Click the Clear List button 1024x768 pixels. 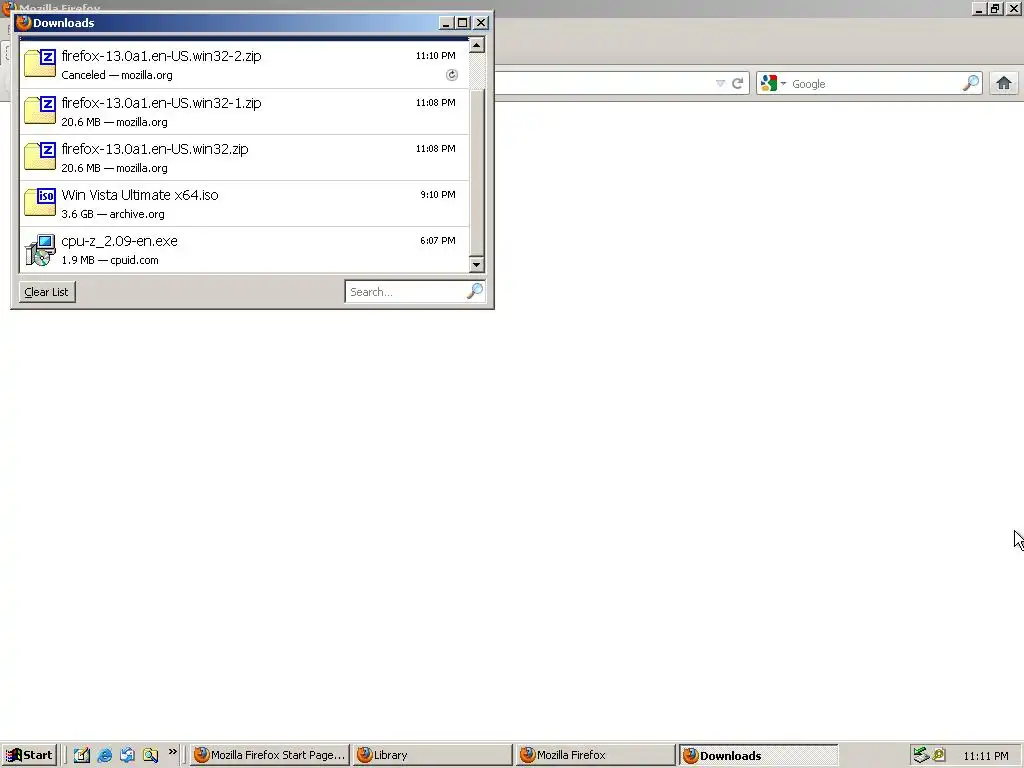pos(46,292)
